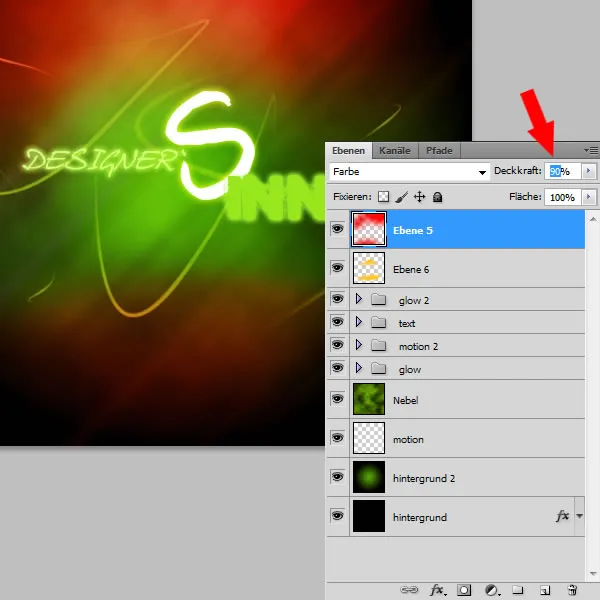This screenshot has height=600, width=600.
Task: Hide the Ebene 5 layer
Action: tap(337, 229)
